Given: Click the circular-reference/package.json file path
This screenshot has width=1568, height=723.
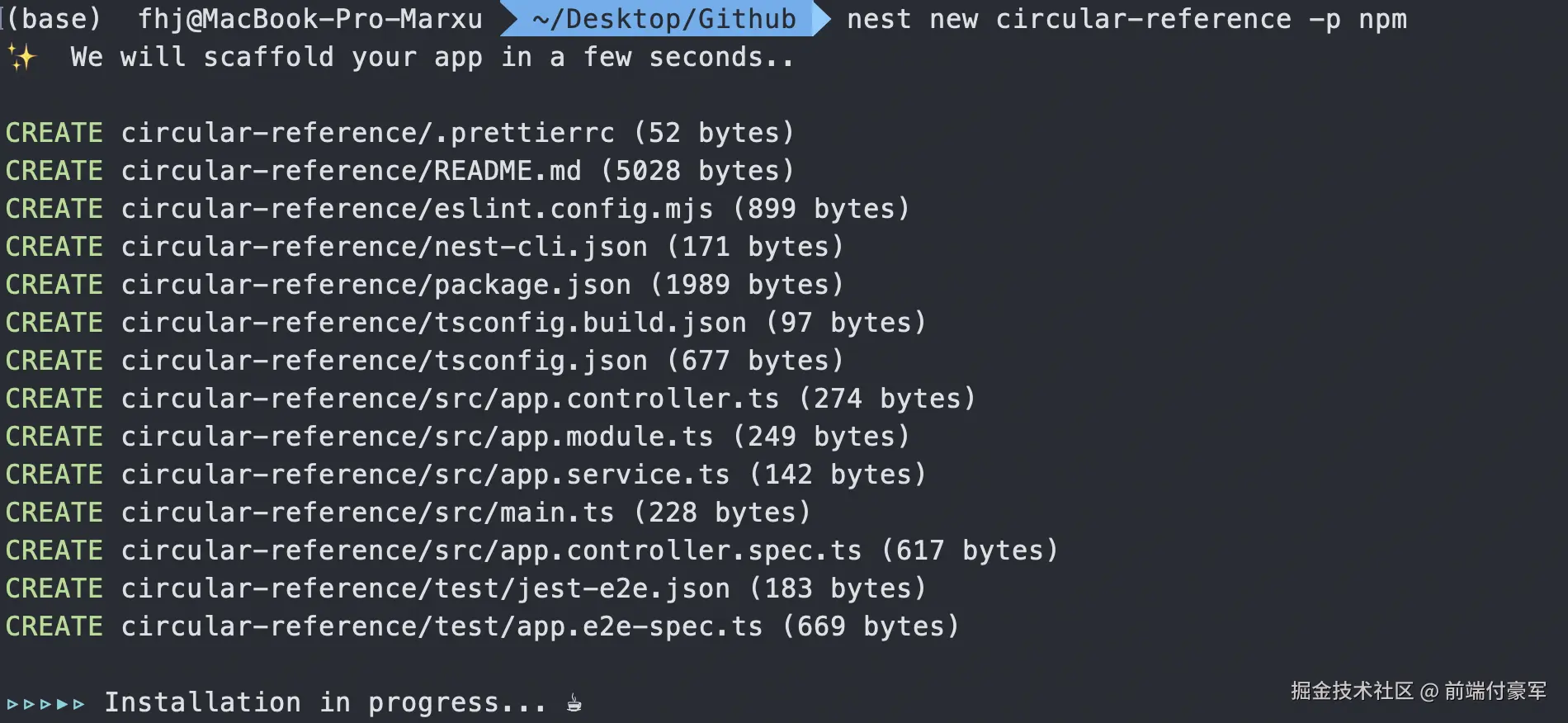Looking at the screenshot, I should (x=375, y=285).
